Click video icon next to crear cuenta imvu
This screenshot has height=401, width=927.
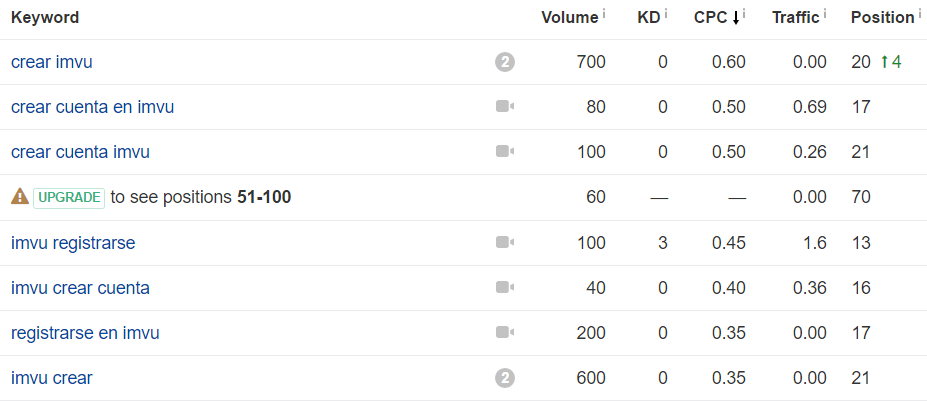point(505,151)
